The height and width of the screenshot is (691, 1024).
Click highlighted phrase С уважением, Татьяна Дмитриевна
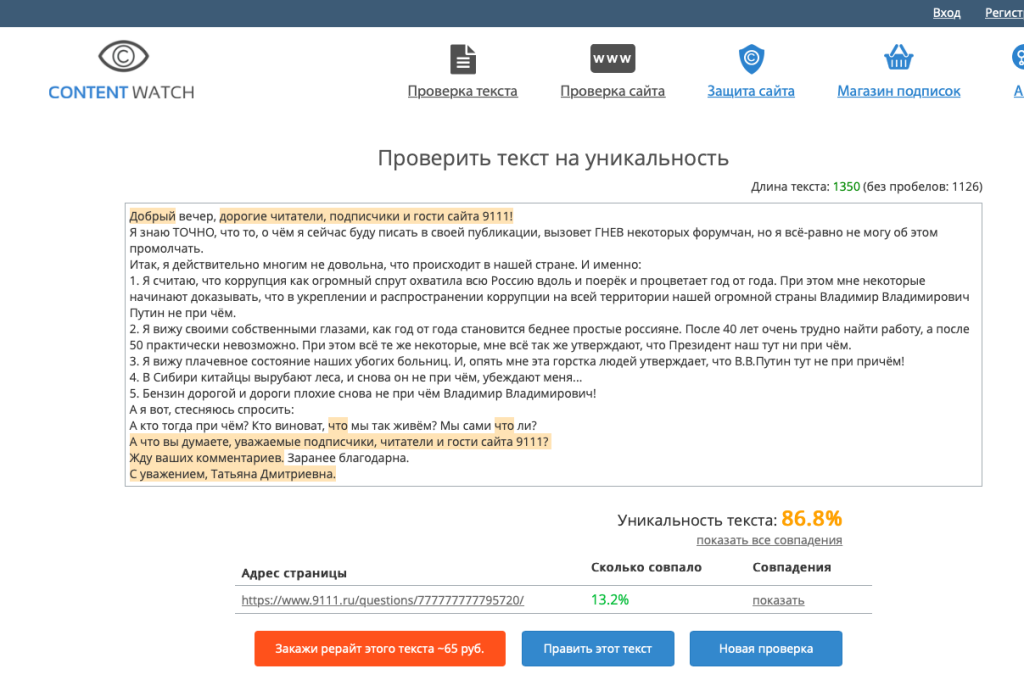click(x=232, y=474)
